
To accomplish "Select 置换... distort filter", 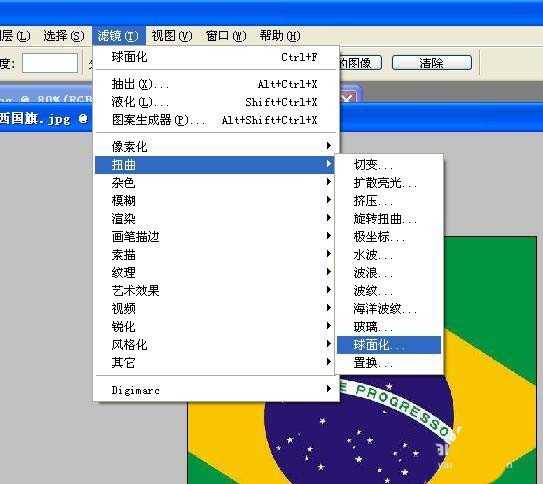I will [389, 362].
